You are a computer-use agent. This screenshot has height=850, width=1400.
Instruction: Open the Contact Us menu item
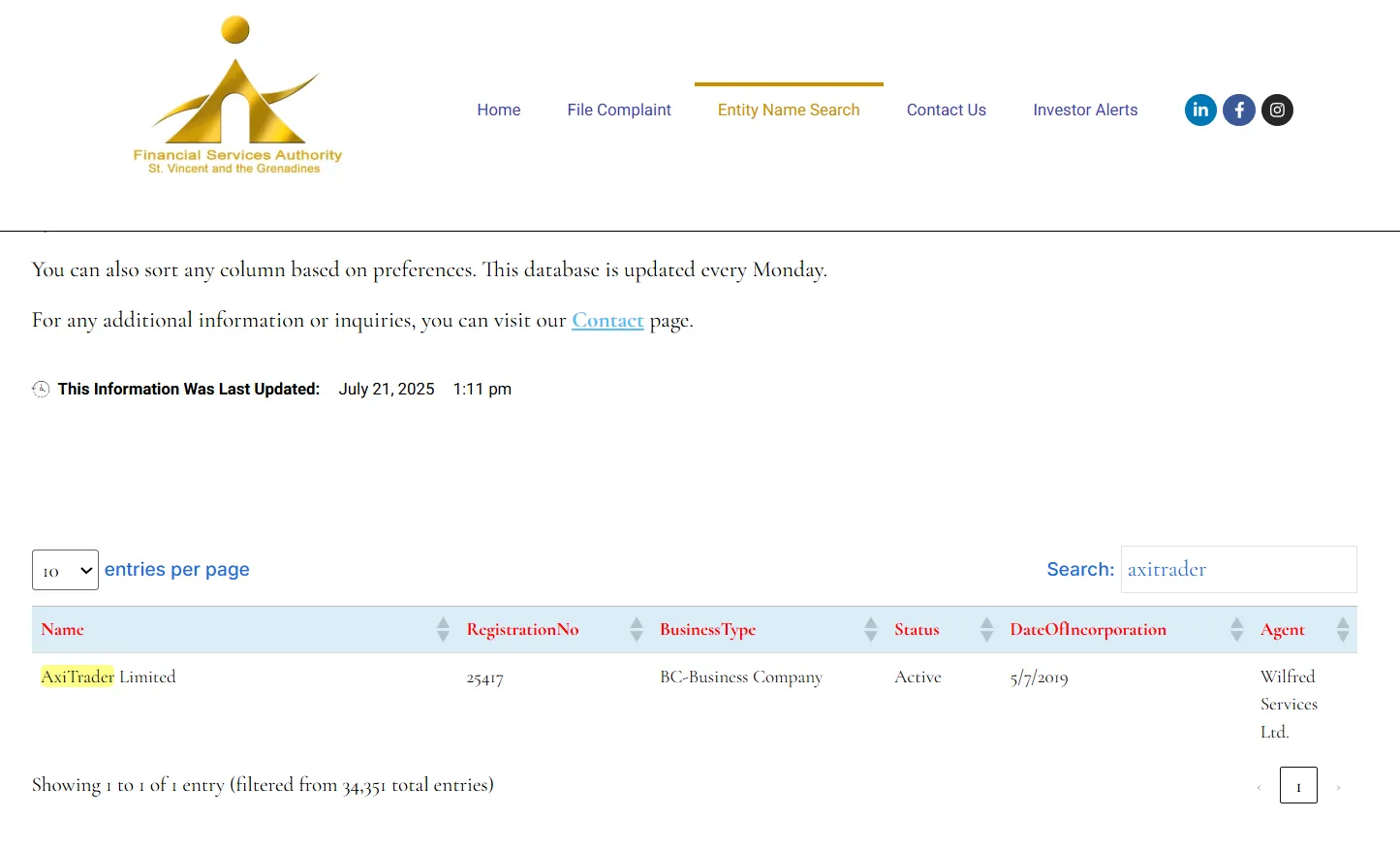pos(947,110)
